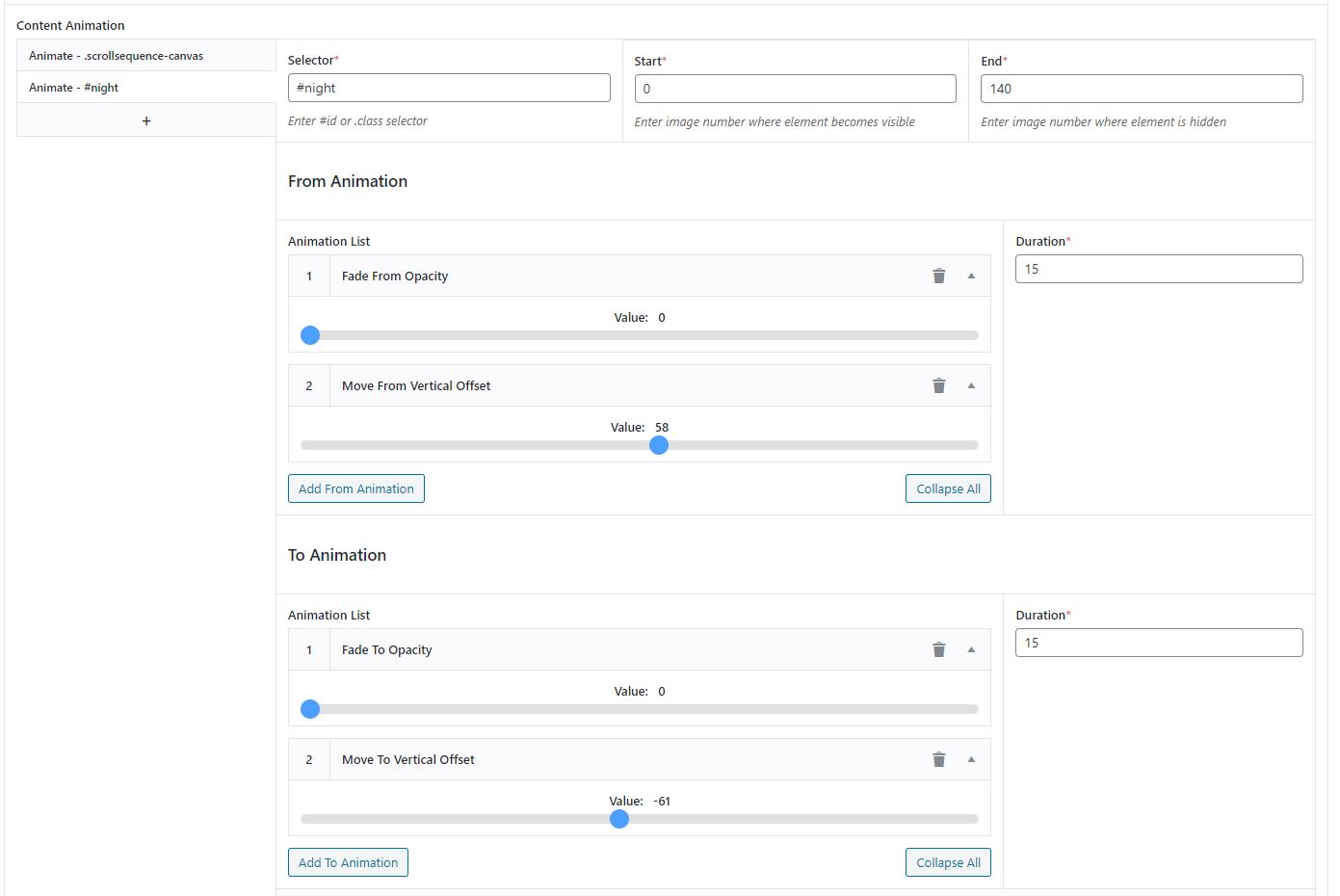Collapse the Fade To Opacity panel
The height and width of the screenshot is (896, 1340).
(x=971, y=650)
